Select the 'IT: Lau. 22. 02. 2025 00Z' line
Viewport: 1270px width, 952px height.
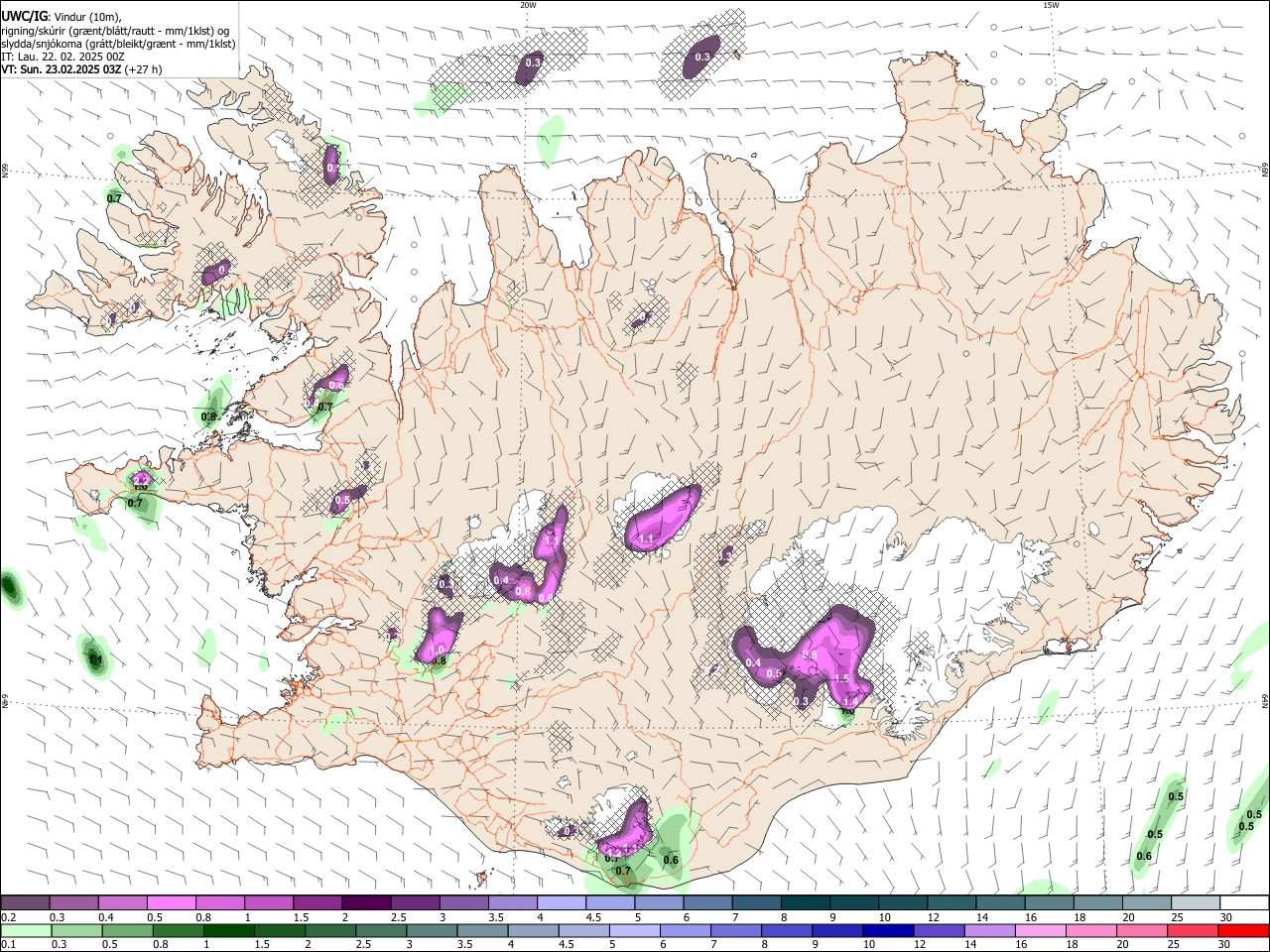click(x=63, y=57)
